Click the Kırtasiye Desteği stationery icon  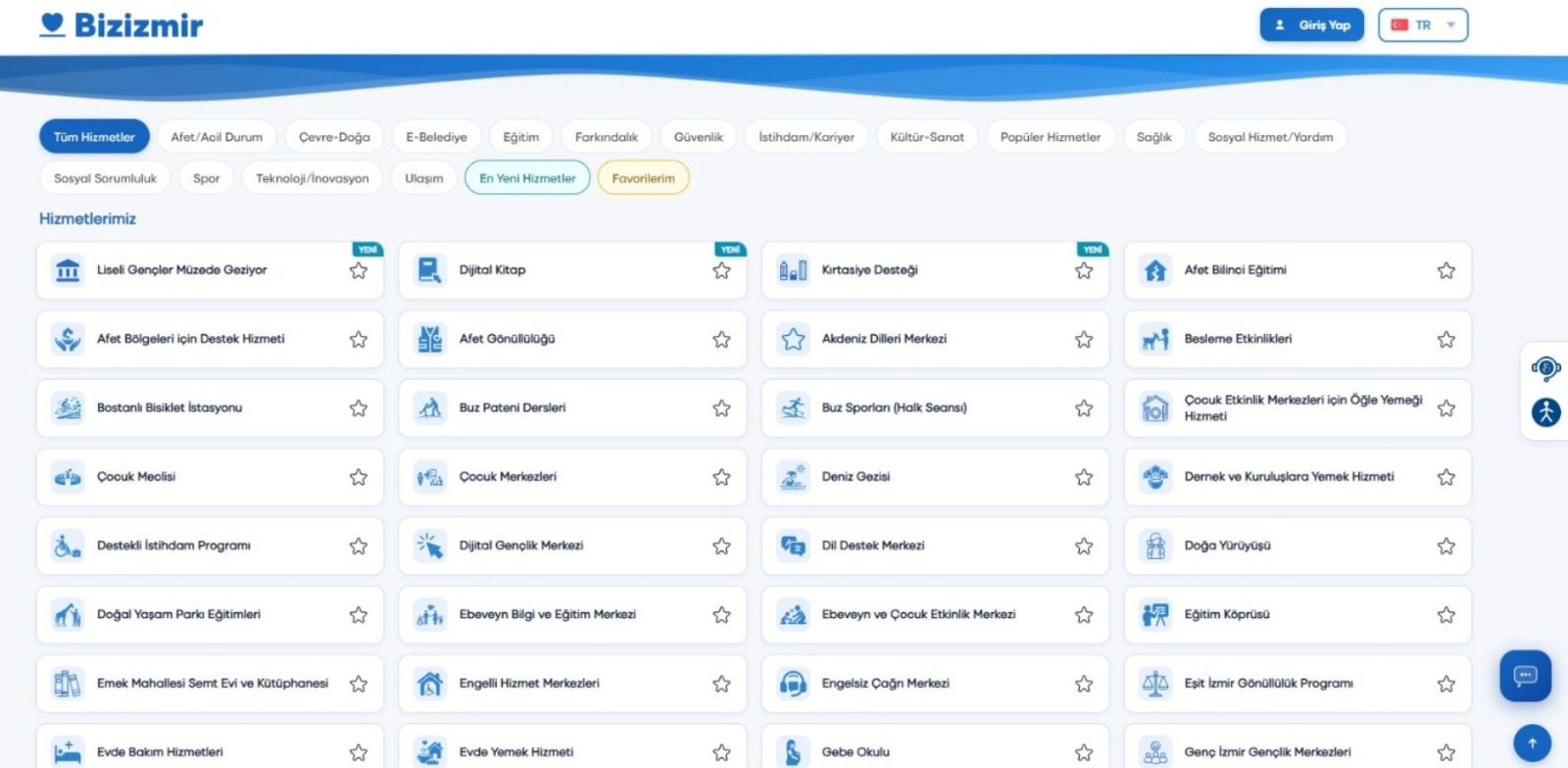click(x=793, y=270)
